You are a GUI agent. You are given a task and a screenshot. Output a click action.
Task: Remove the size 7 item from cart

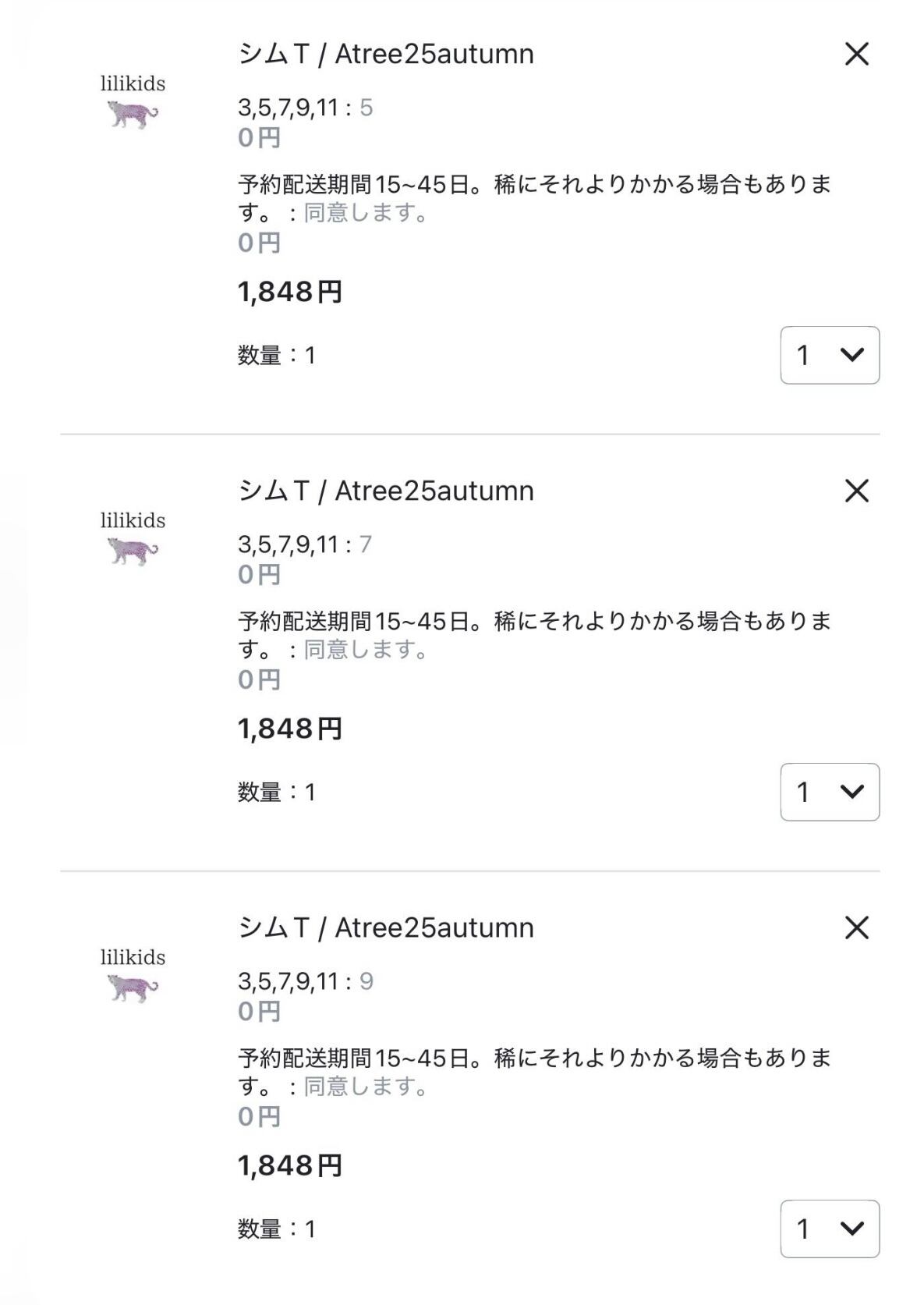click(x=856, y=491)
